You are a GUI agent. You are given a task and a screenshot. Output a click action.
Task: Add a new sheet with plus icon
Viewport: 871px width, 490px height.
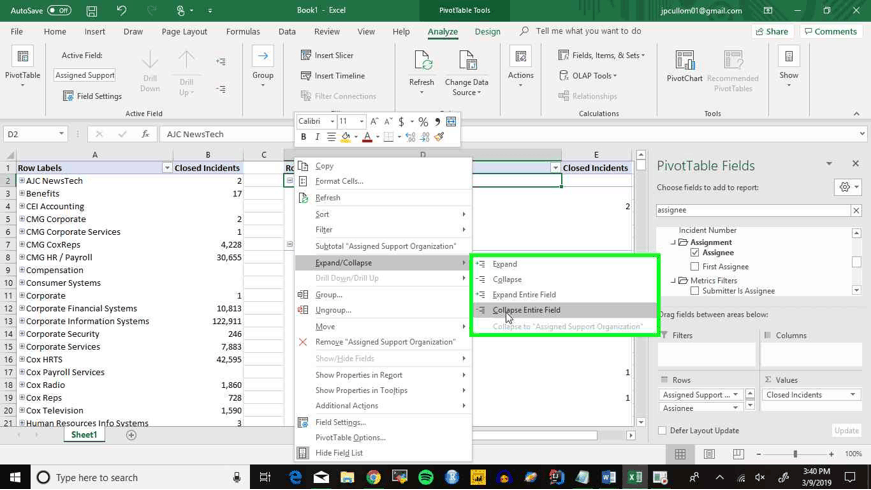pos(131,435)
